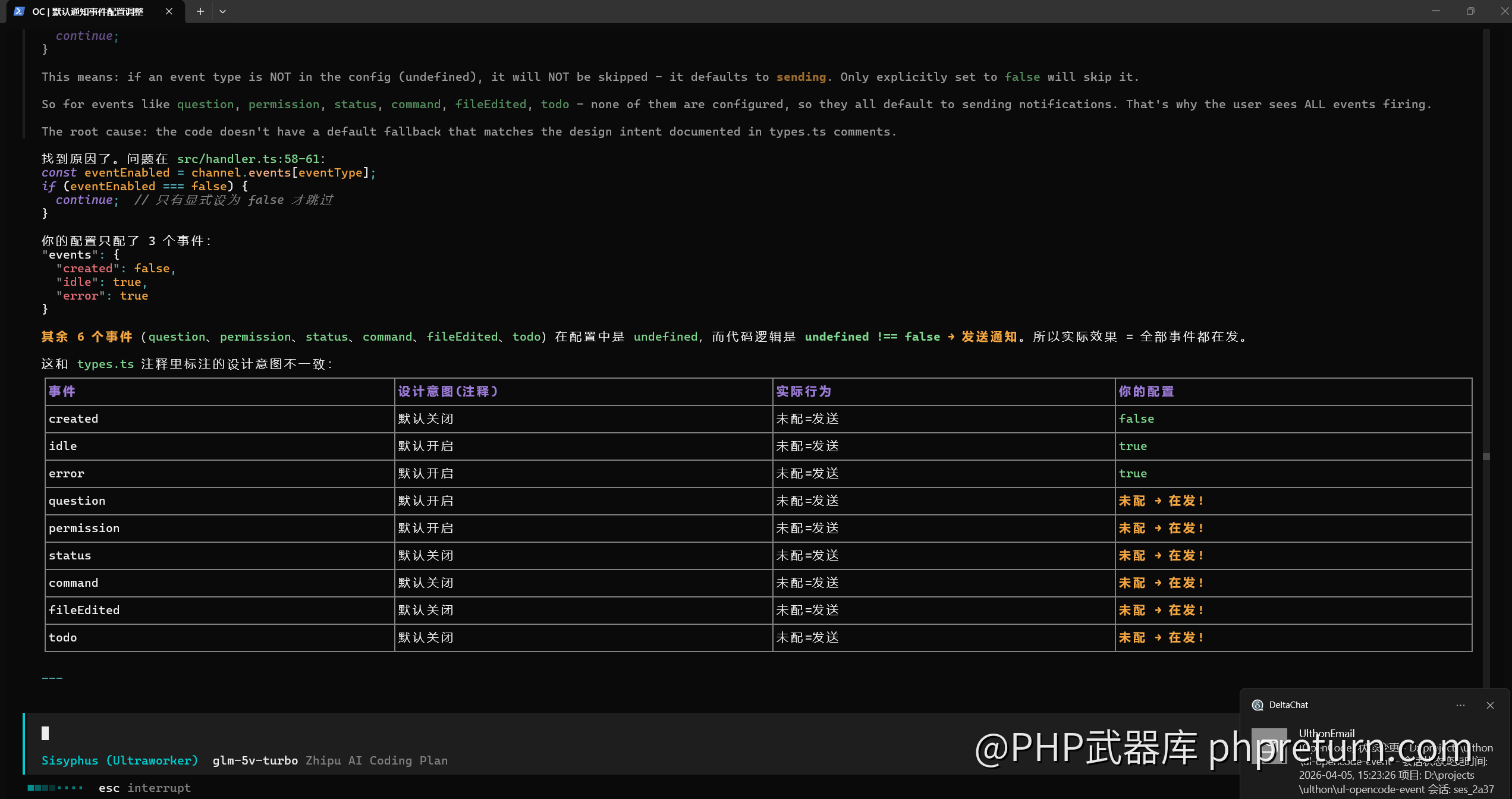The width and height of the screenshot is (1512, 799).
Task: Click the glm-5v-turbo model name
Action: [255, 760]
